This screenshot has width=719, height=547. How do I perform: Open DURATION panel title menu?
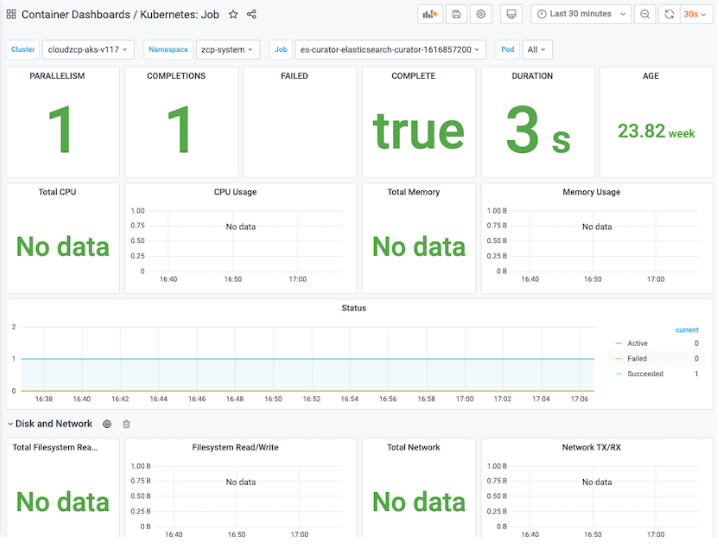coord(532,76)
